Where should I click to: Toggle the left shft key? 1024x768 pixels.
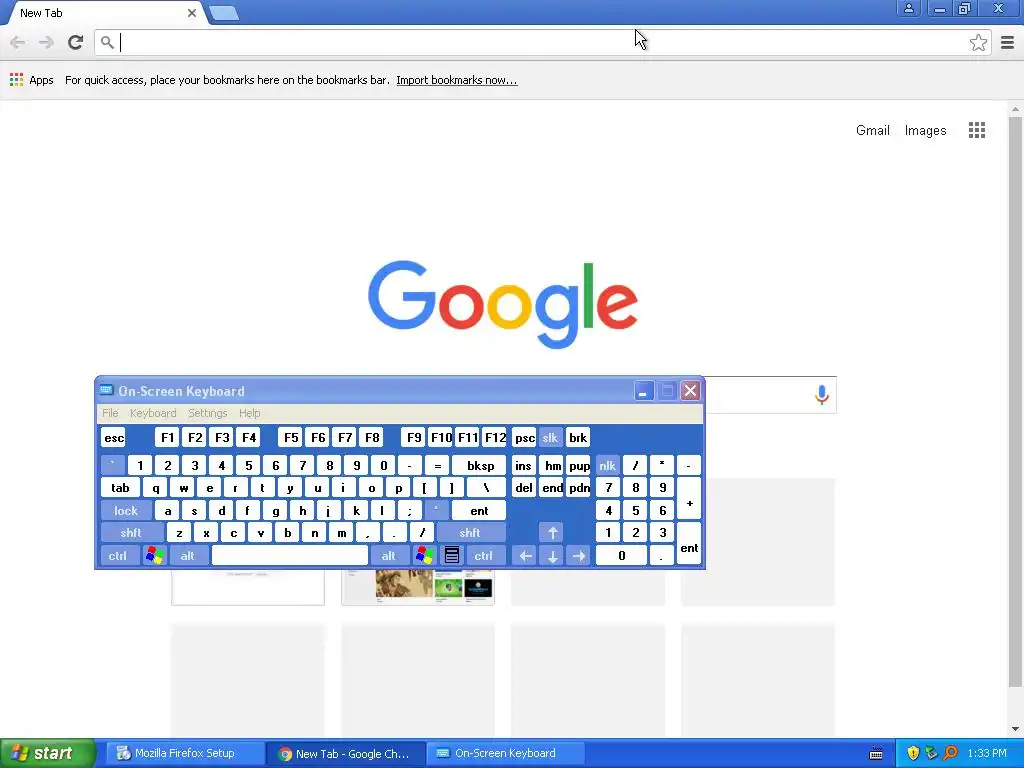[x=131, y=533]
